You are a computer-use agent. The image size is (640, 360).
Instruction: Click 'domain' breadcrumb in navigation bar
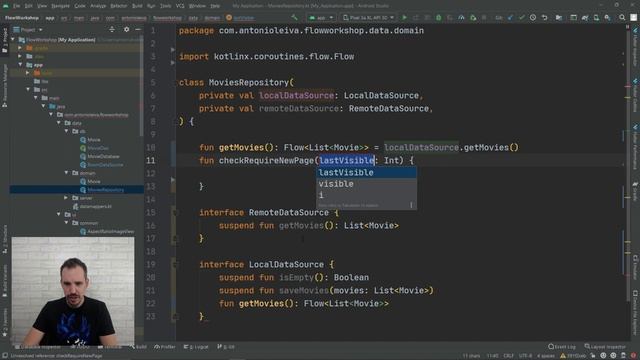click(x=212, y=18)
